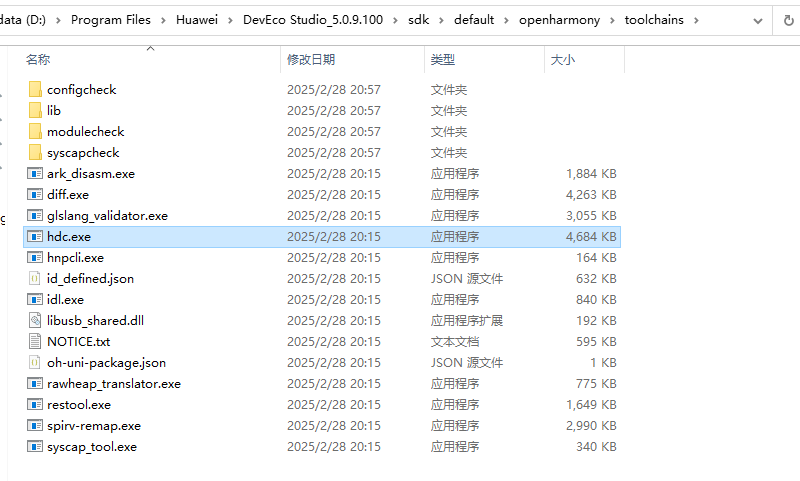Click the diff.exe application icon

[35, 194]
